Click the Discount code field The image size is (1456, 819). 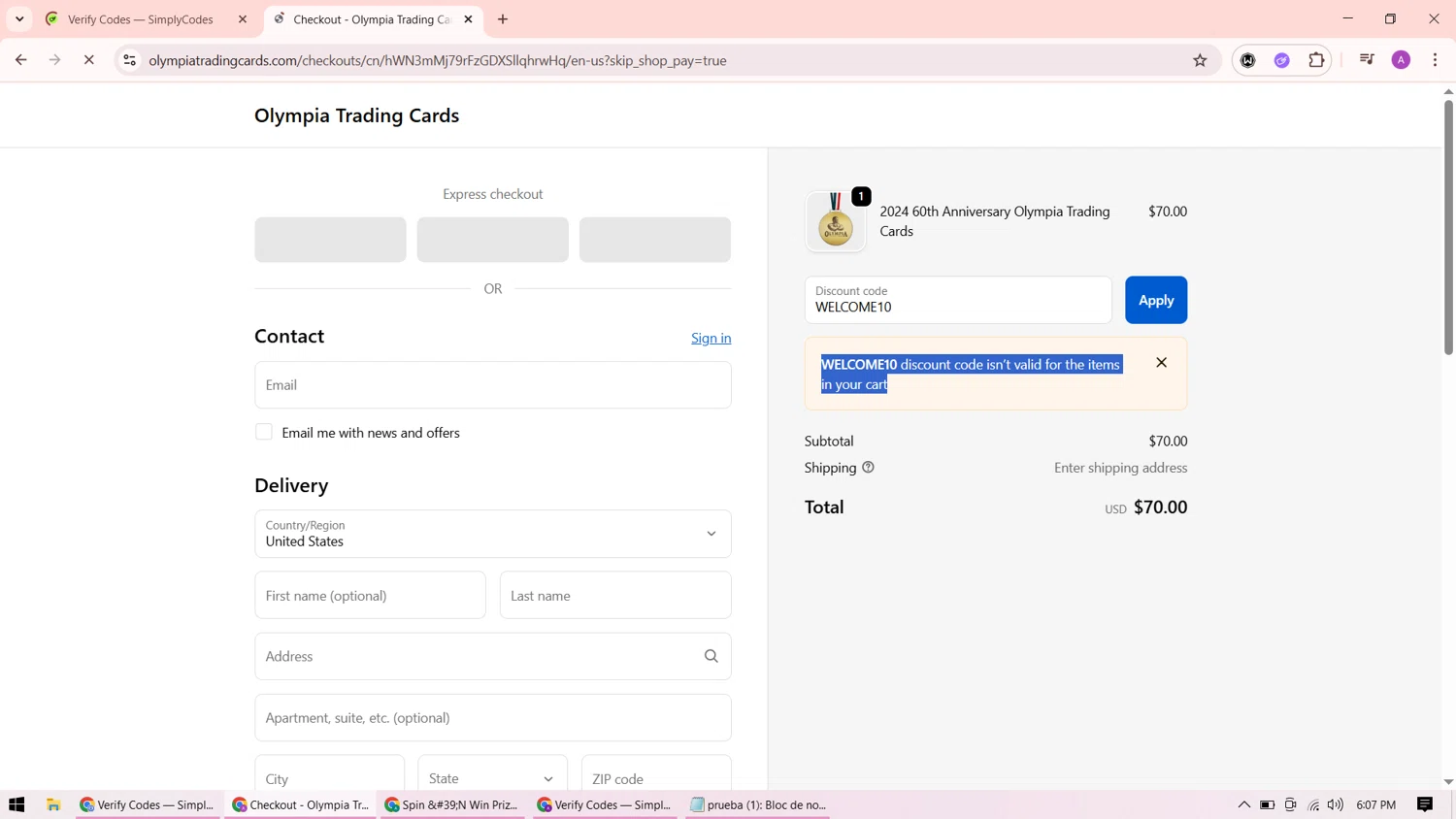958,300
